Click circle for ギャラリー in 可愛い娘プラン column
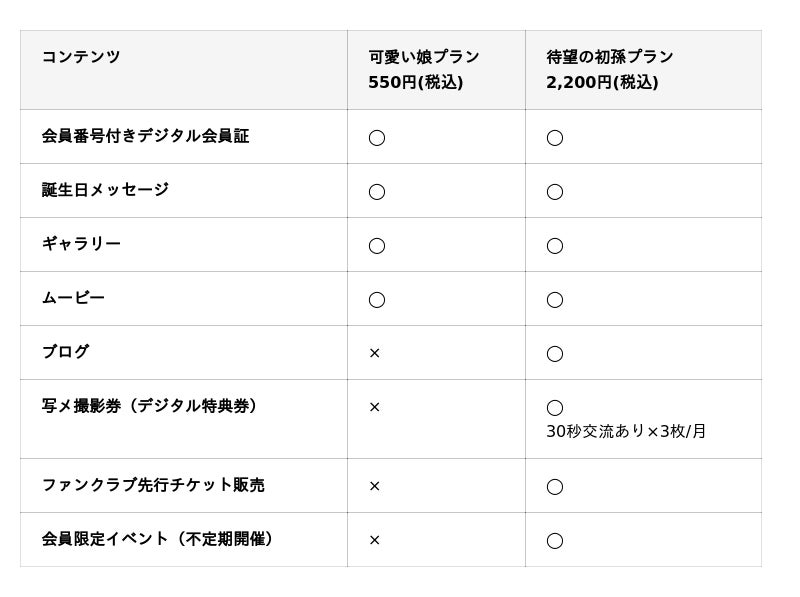800x597 pixels. (x=377, y=246)
